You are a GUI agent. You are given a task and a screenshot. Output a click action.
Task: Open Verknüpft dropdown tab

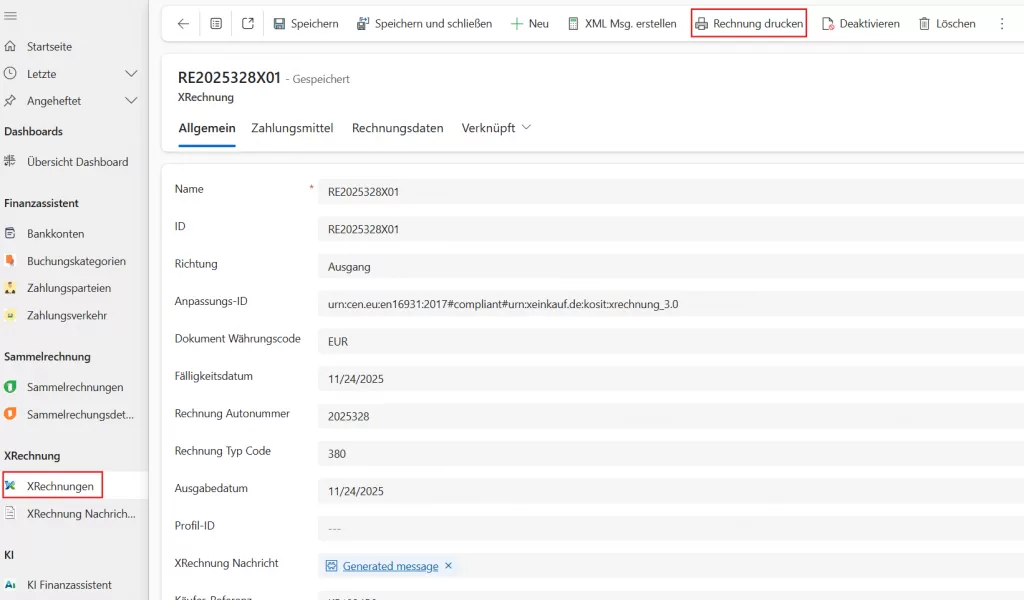point(496,129)
